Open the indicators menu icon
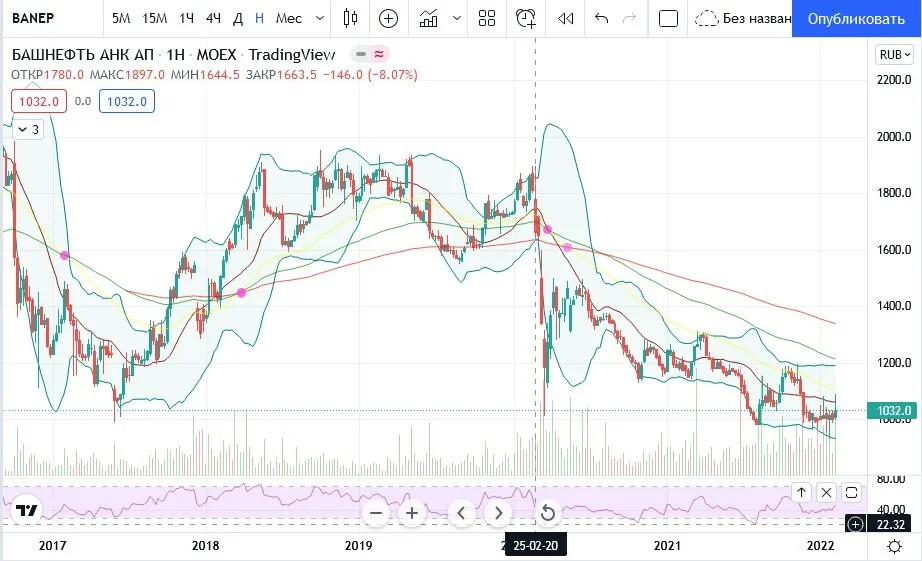Image resolution: width=922 pixels, height=561 pixels. tap(429, 18)
